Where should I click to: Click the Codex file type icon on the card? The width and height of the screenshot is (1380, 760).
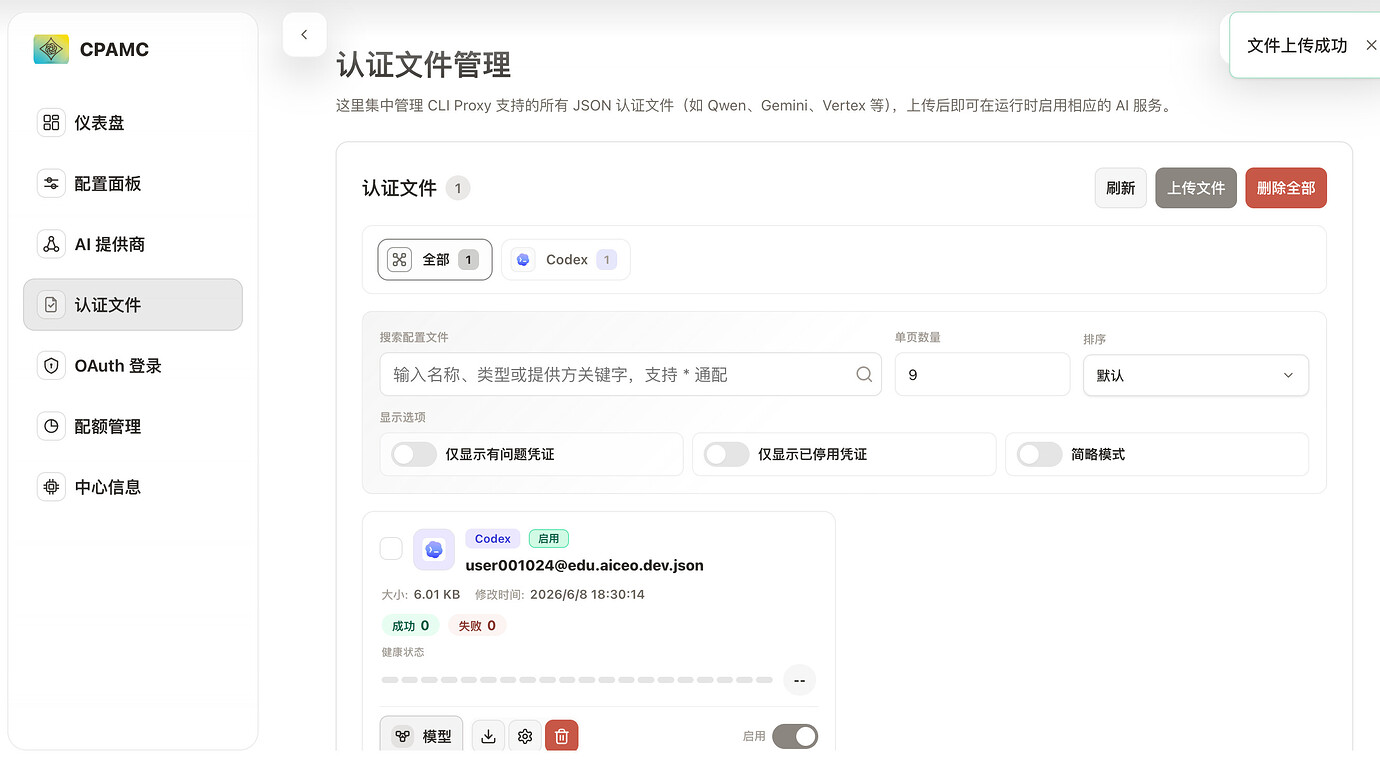click(434, 549)
